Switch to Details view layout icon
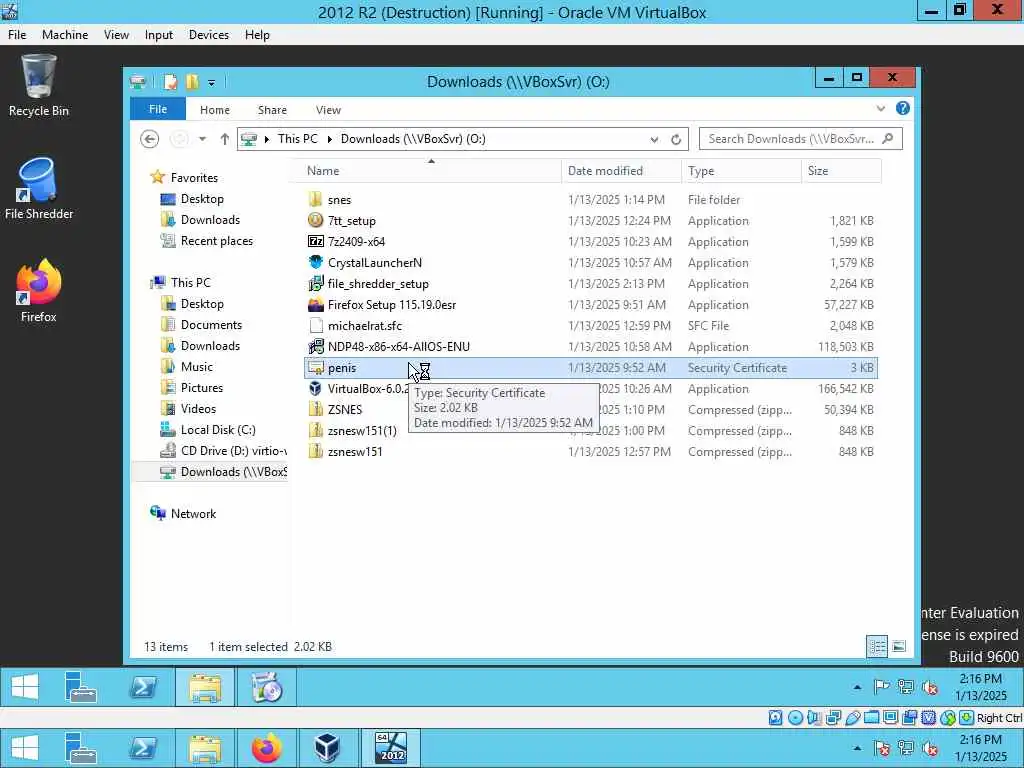Image resolution: width=1024 pixels, height=768 pixels. click(x=877, y=647)
